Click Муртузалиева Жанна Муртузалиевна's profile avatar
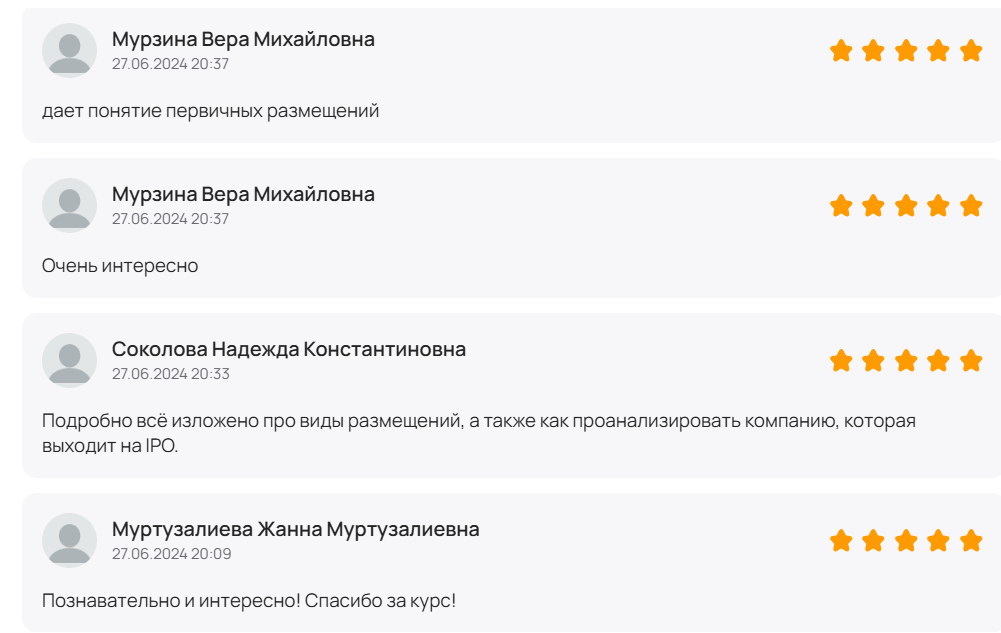The image size is (1001, 633). [x=69, y=541]
